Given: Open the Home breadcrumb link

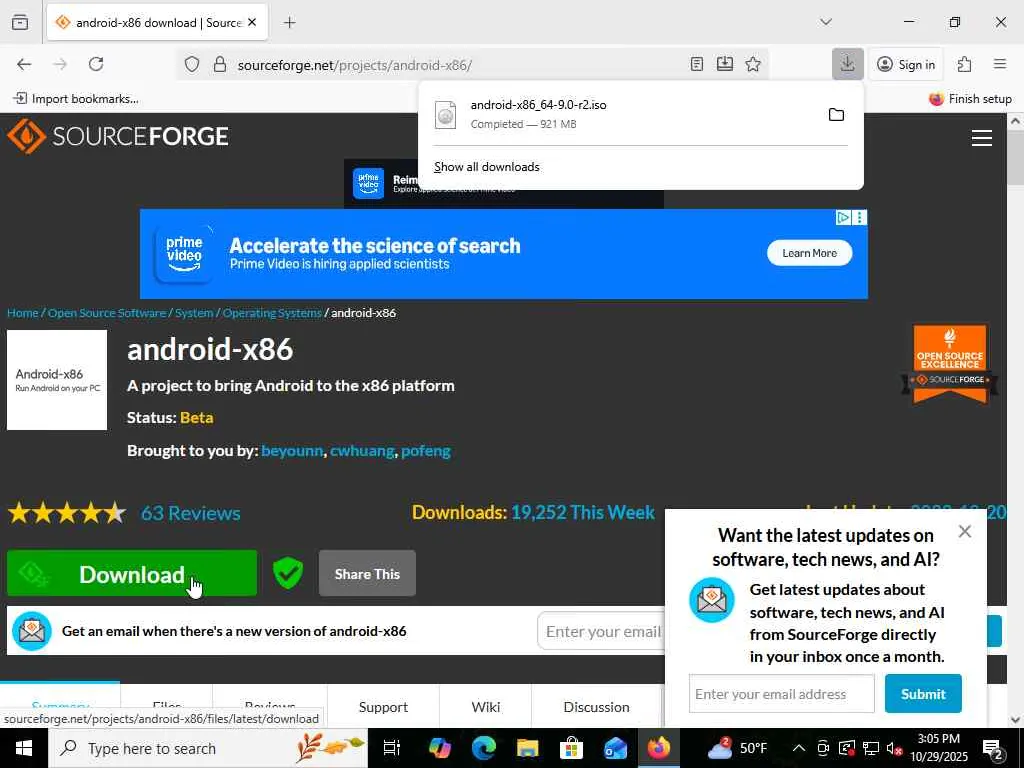Looking at the screenshot, I should 22,313.
